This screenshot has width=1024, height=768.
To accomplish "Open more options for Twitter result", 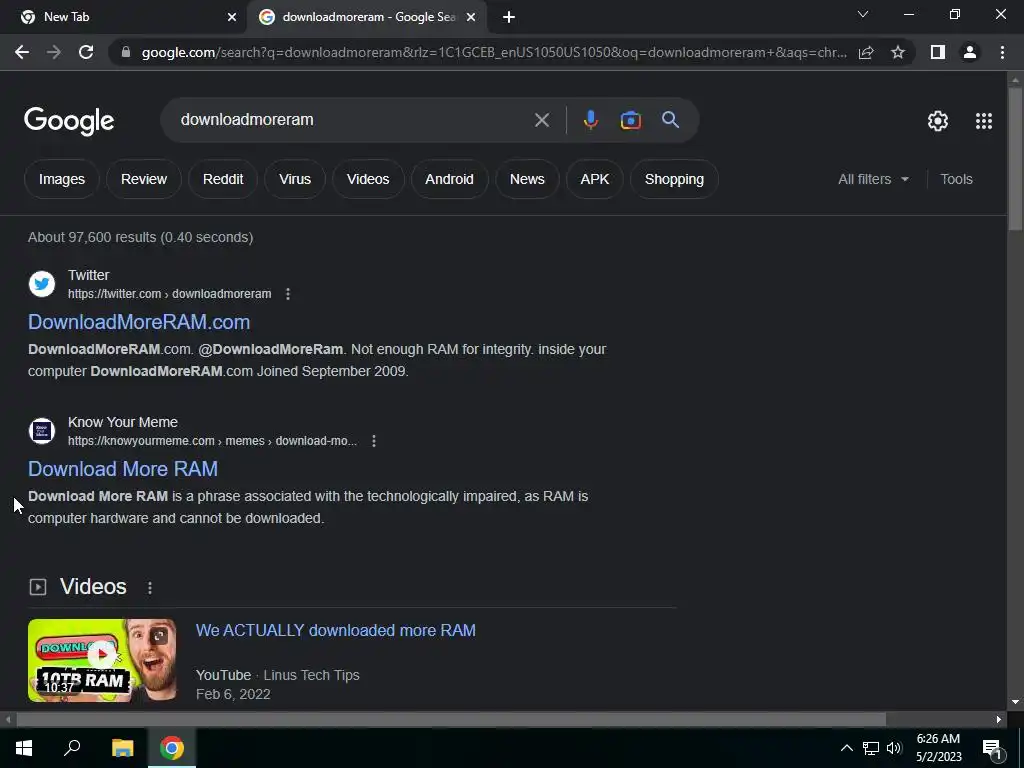I will click(x=288, y=294).
